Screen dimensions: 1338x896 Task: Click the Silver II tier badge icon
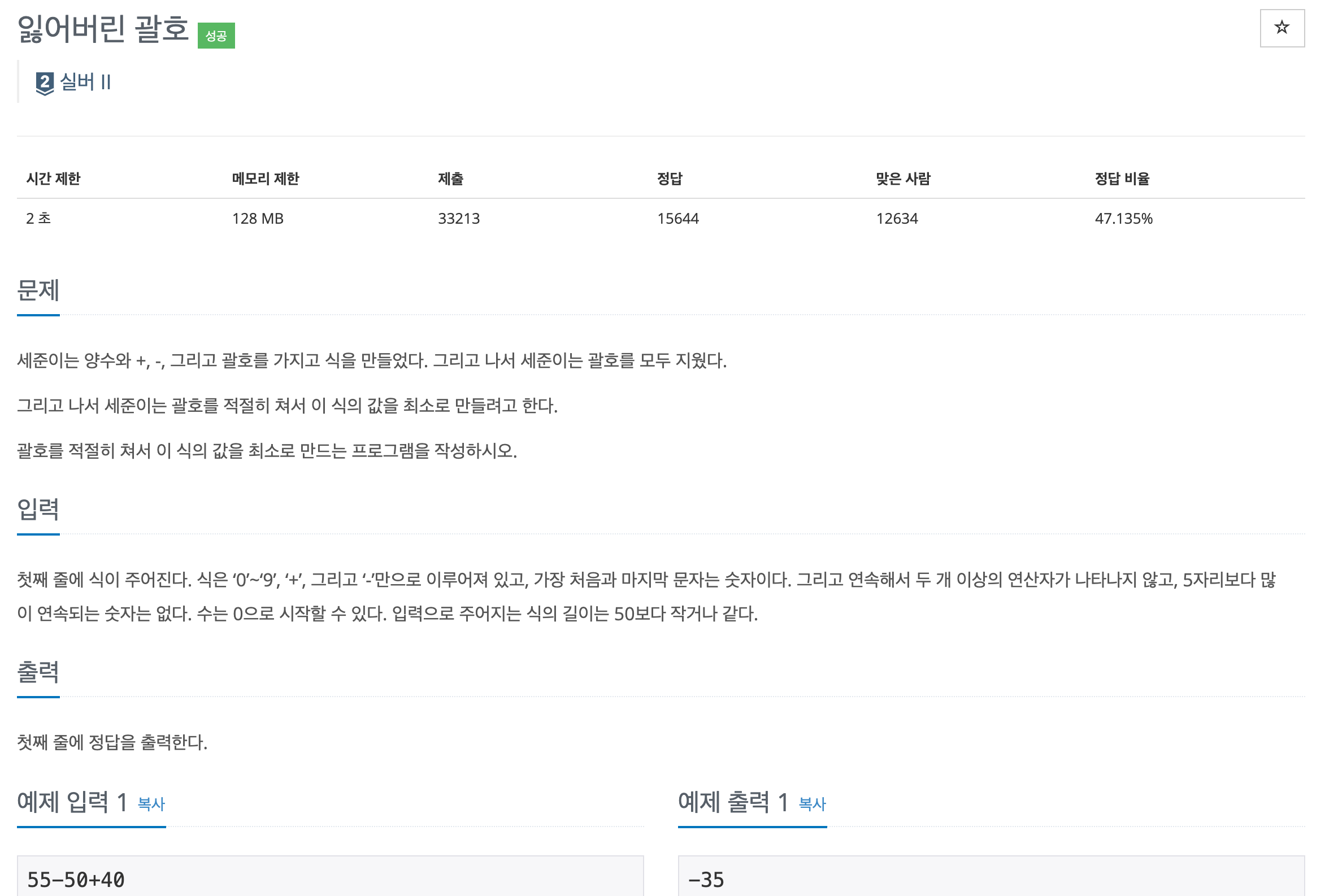[x=45, y=84]
